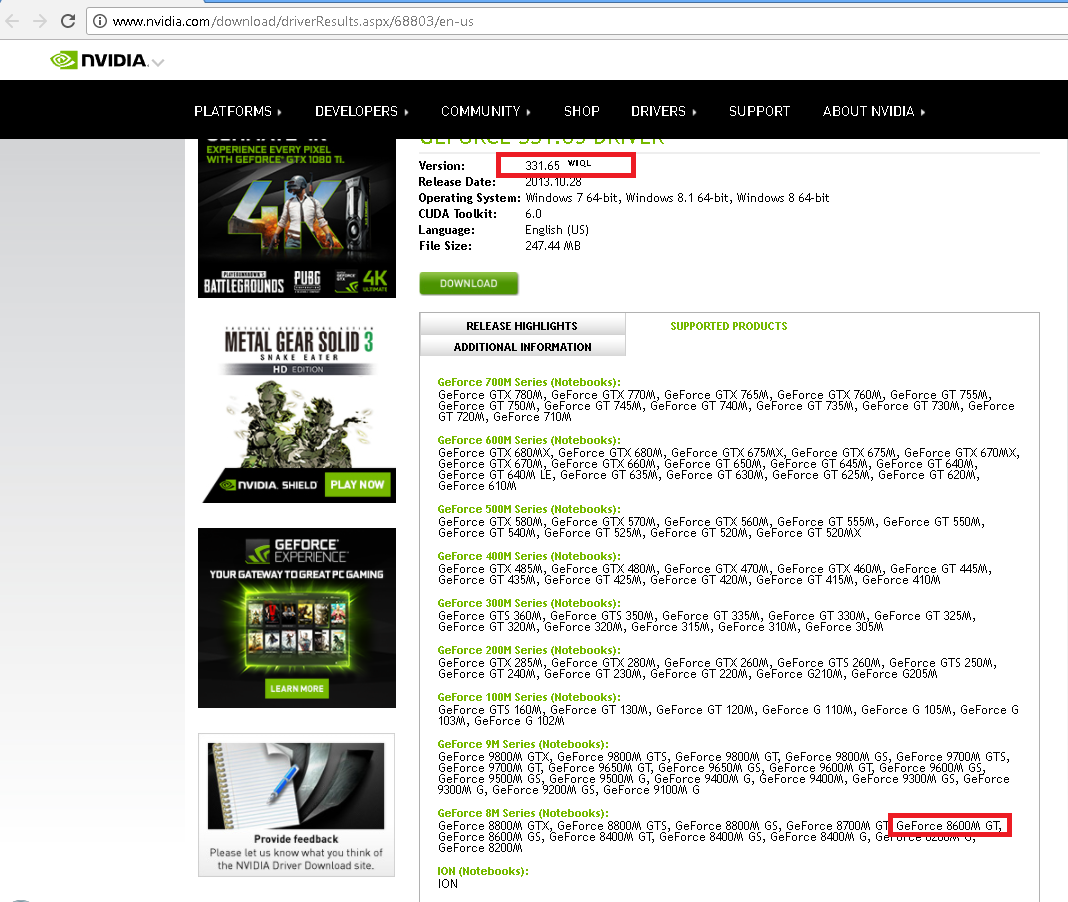Viewport: 1068px width, 902px height.
Task: Click GeForce 500M Series (Notebooks) heading
Action: coord(529,509)
